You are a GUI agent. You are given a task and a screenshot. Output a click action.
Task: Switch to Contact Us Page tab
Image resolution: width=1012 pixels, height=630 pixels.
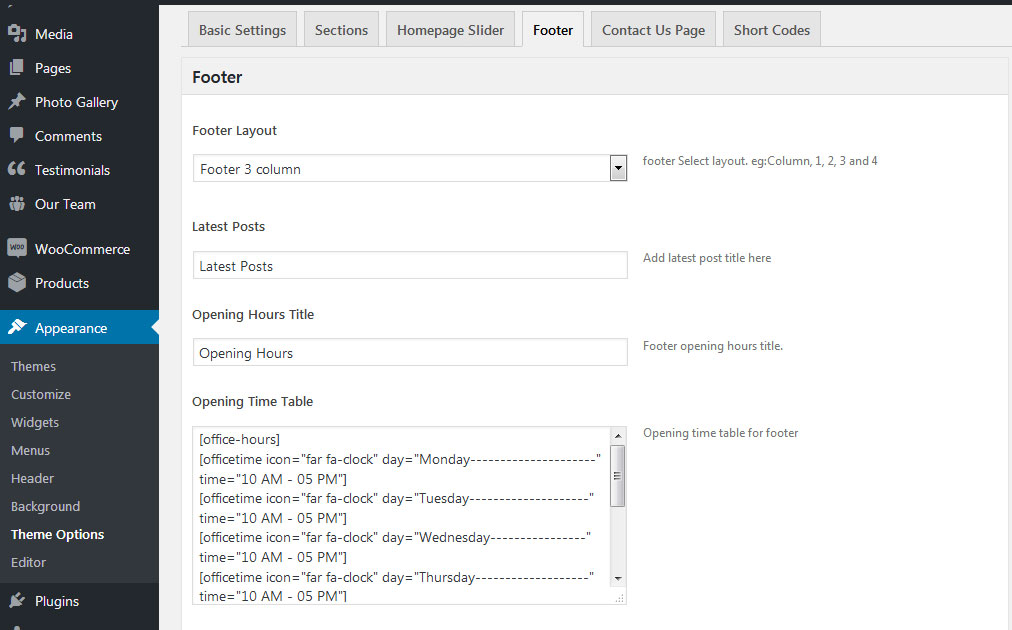click(653, 30)
